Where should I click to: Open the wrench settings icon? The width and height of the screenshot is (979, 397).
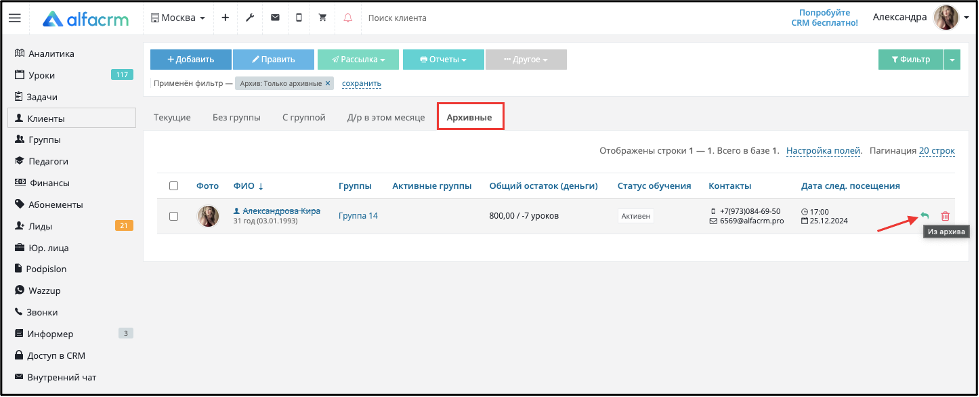(250, 17)
